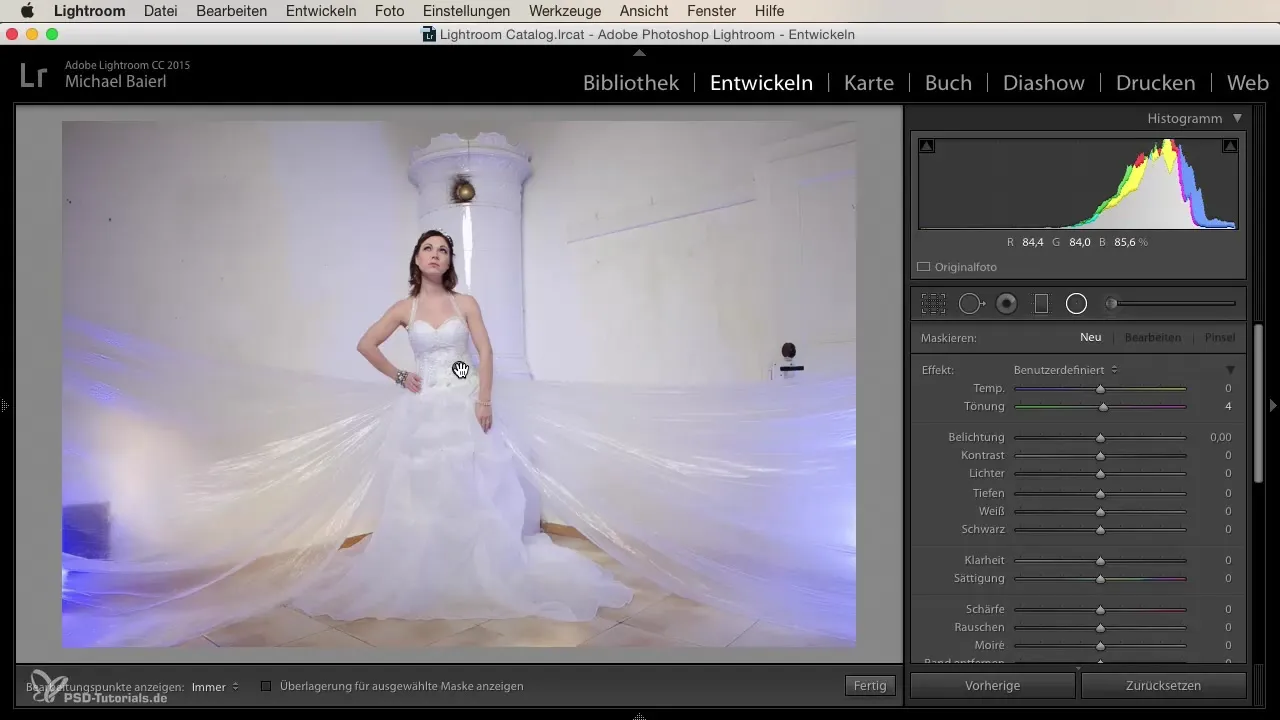Collapse the right panel group arrow

1273,406
